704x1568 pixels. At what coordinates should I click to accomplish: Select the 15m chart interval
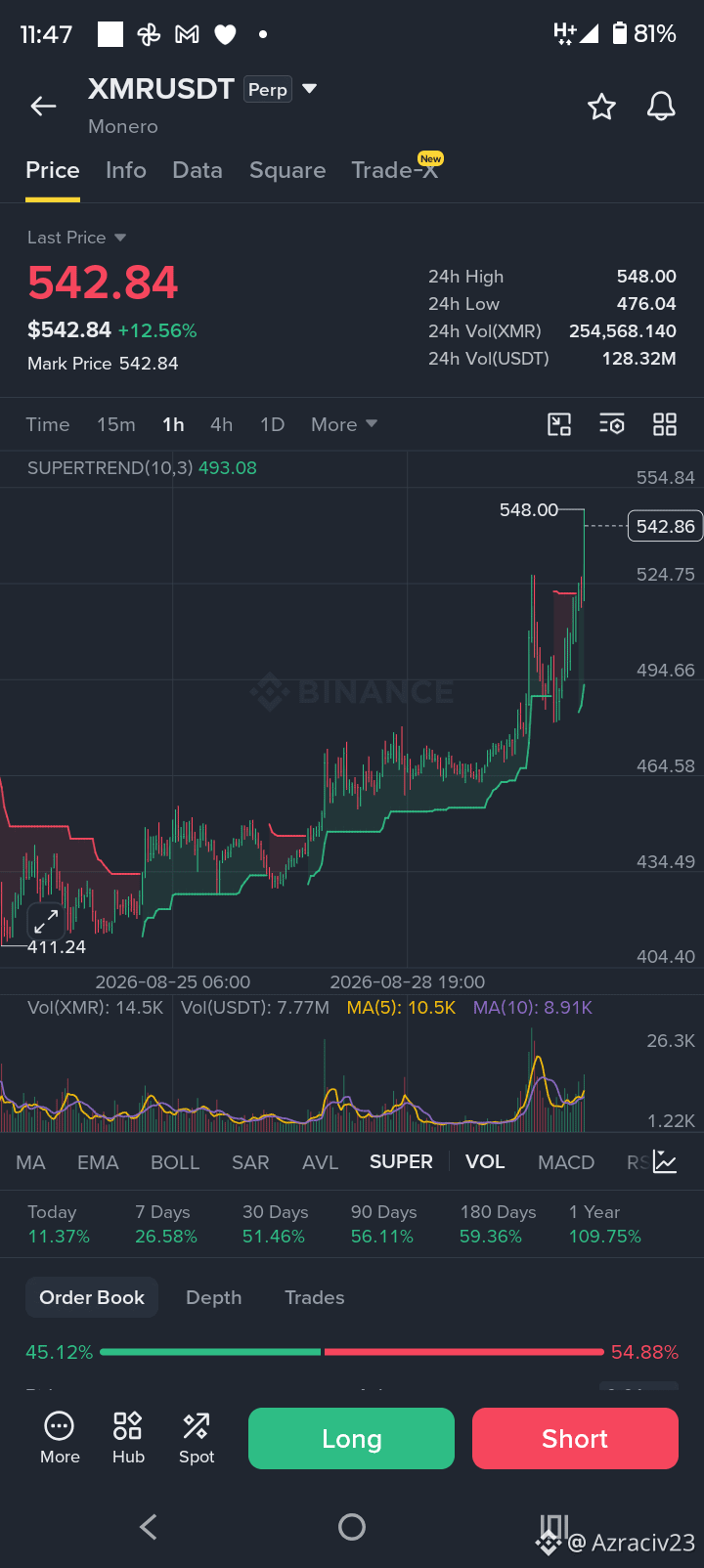116,424
